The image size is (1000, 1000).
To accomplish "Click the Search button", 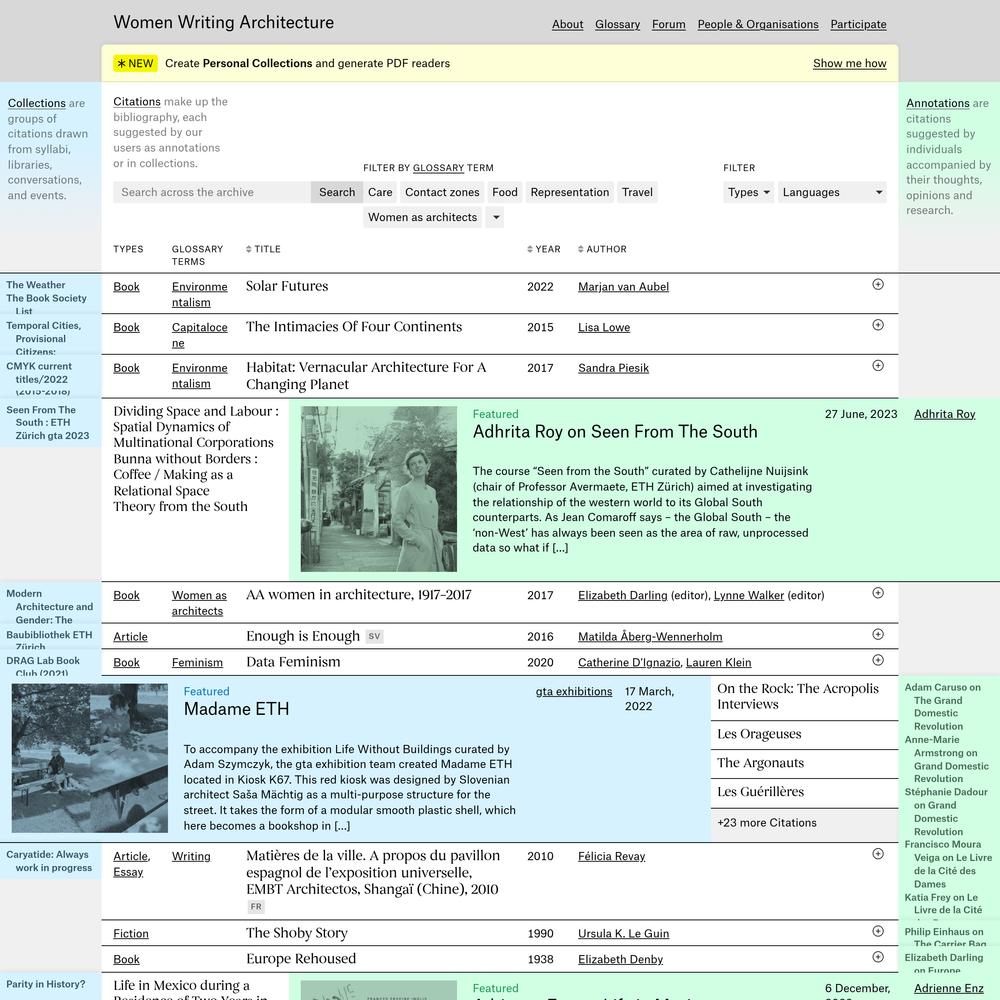I will pyautogui.click(x=337, y=192).
